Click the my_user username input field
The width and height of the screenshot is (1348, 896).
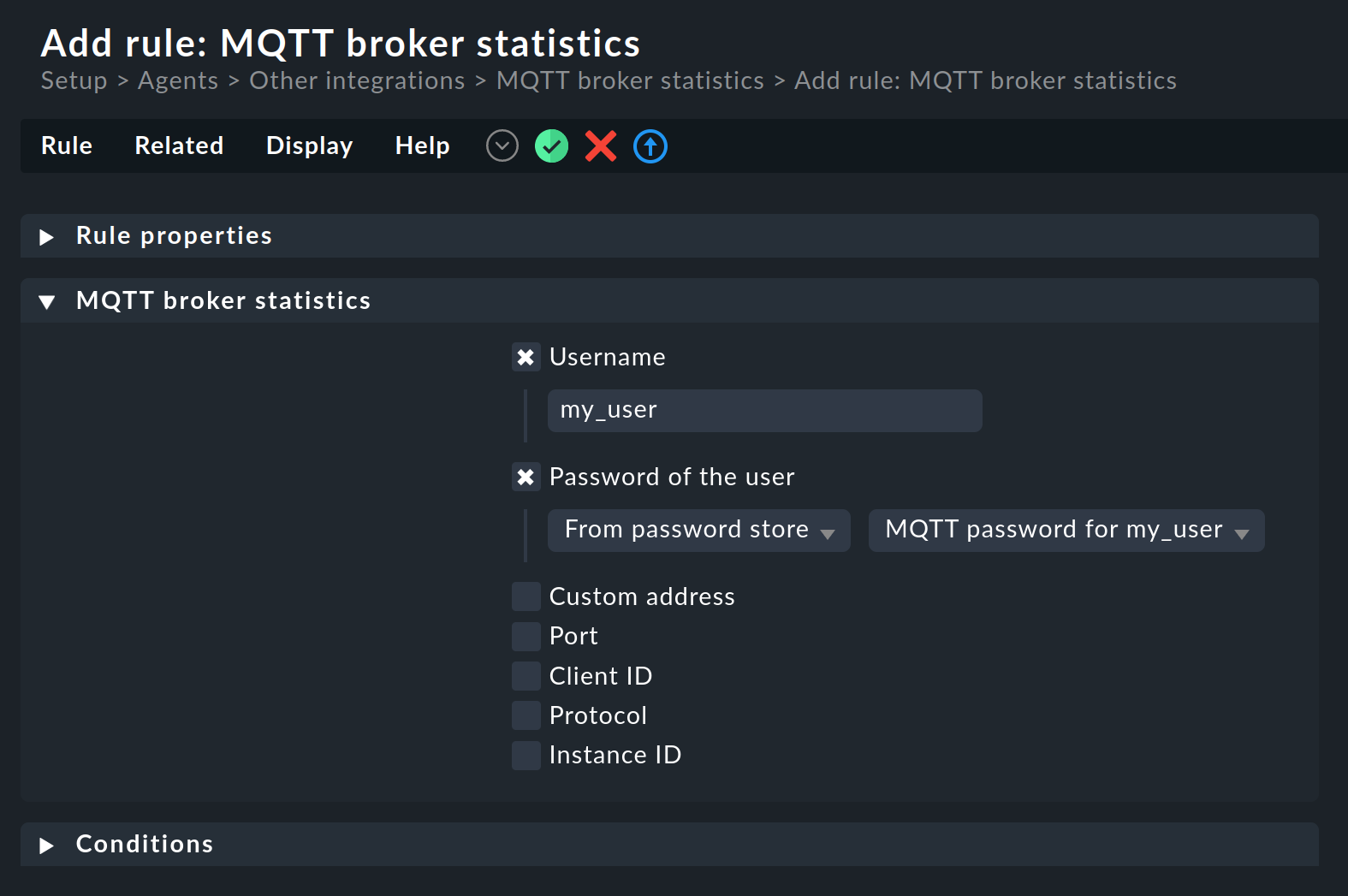764,411
